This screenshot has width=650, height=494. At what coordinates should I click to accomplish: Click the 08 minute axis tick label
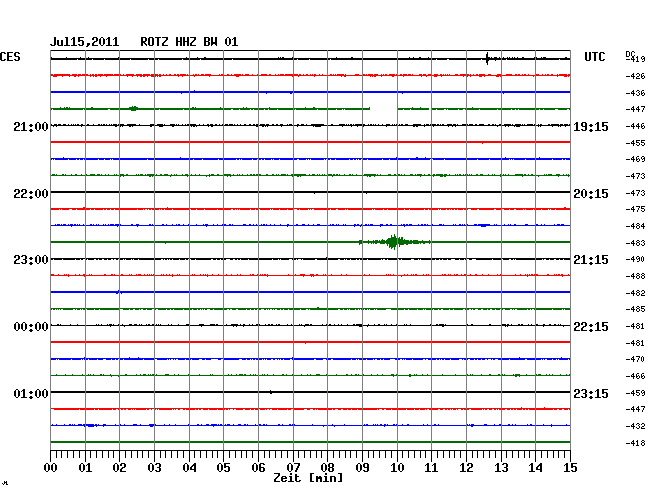[x=327, y=468]
